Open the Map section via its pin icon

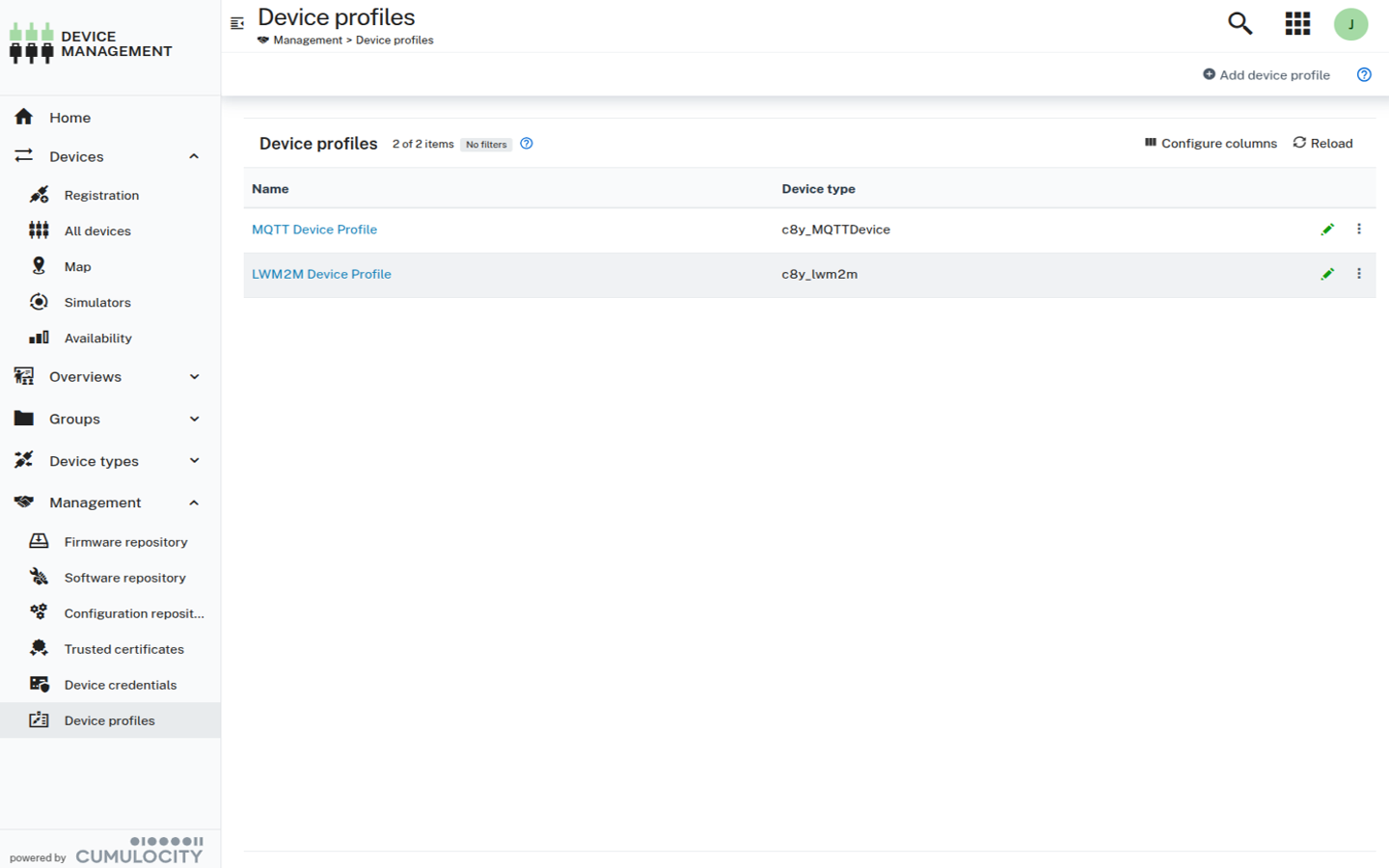[38, 265]
